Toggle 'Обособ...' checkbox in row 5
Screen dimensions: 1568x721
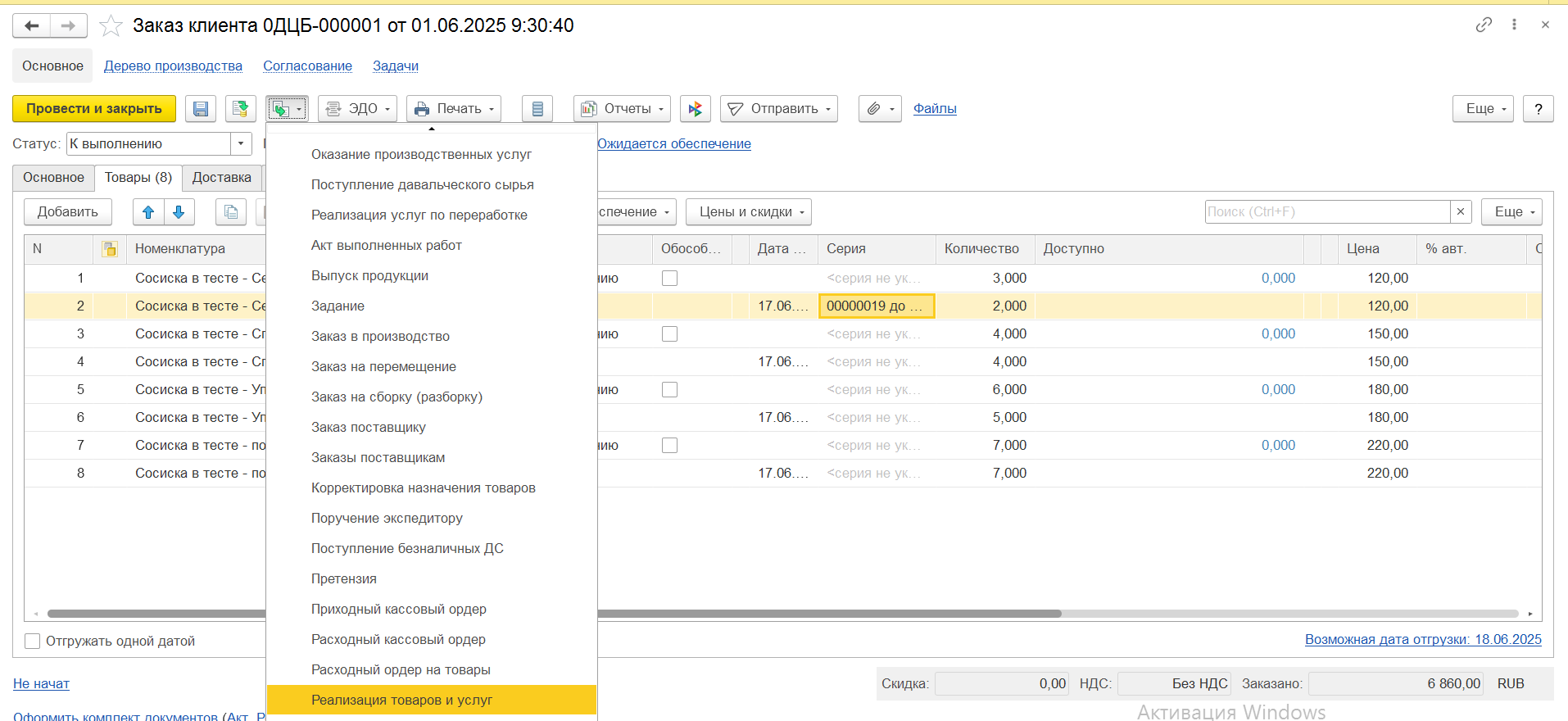669,390
